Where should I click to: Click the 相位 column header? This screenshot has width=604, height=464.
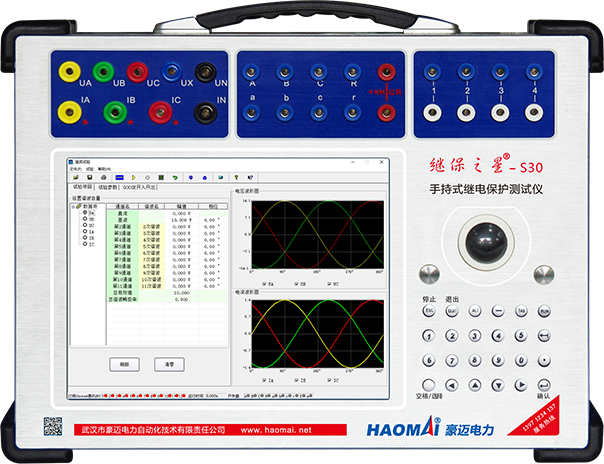tap(213, 206)
